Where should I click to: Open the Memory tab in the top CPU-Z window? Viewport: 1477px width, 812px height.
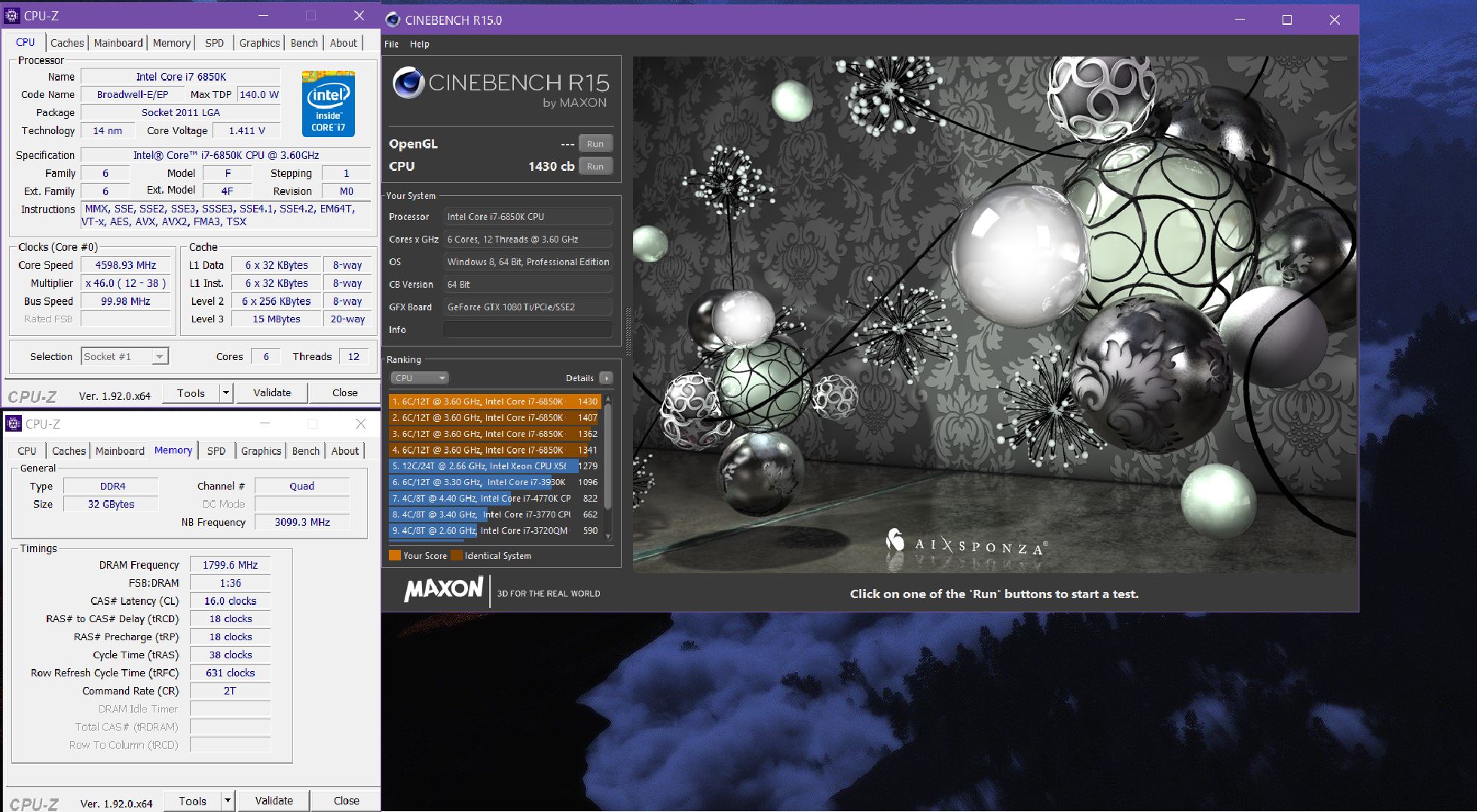click(x=172, y=43)
